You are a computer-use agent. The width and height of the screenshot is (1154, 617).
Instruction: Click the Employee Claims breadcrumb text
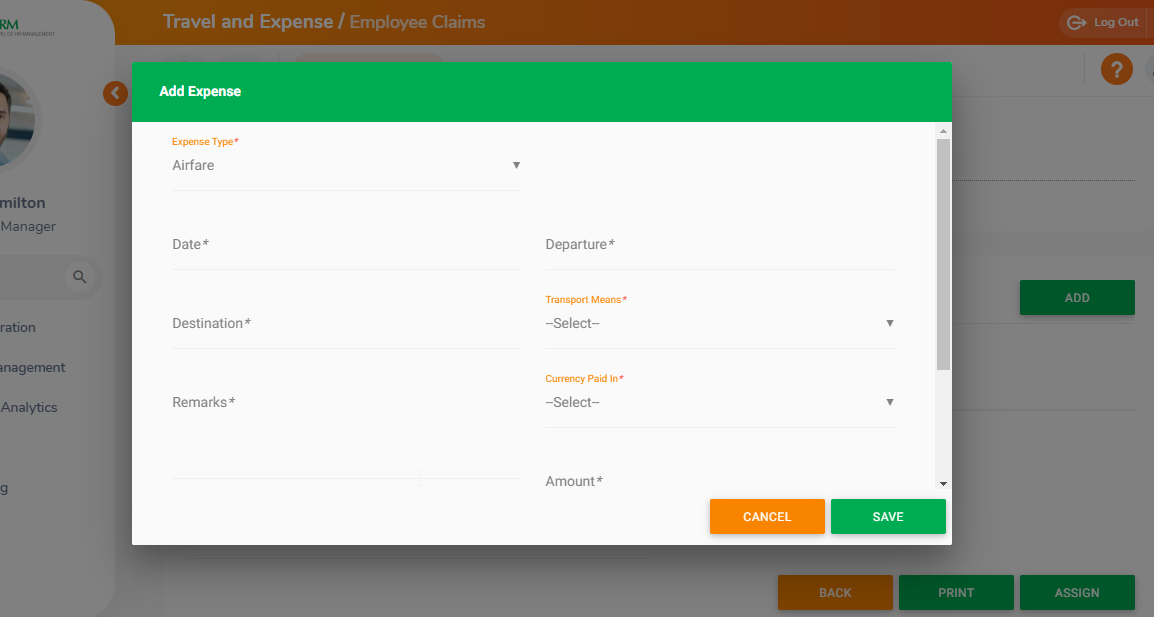(x=417, y=22)
